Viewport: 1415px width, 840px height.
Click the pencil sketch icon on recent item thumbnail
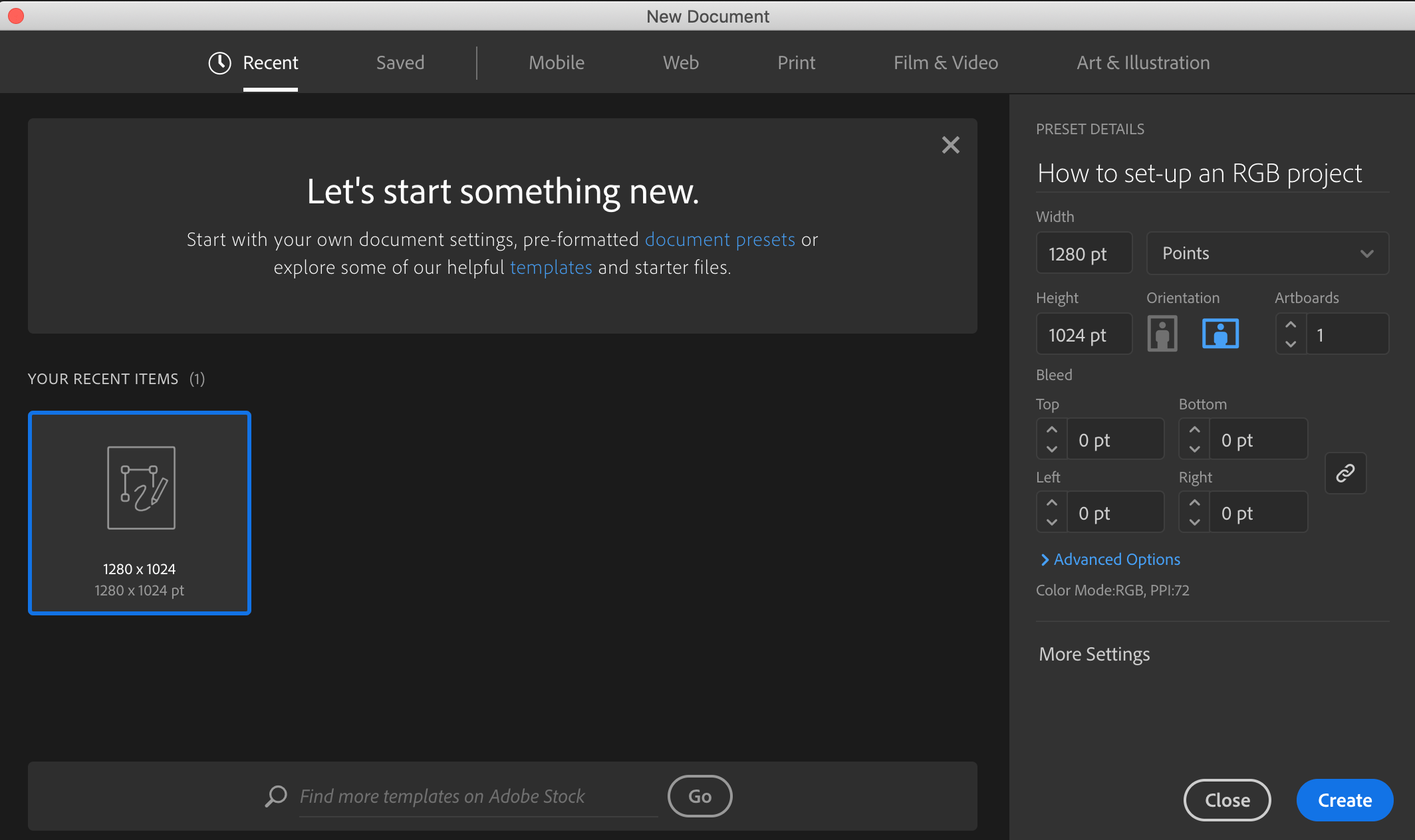click(140, 488)
